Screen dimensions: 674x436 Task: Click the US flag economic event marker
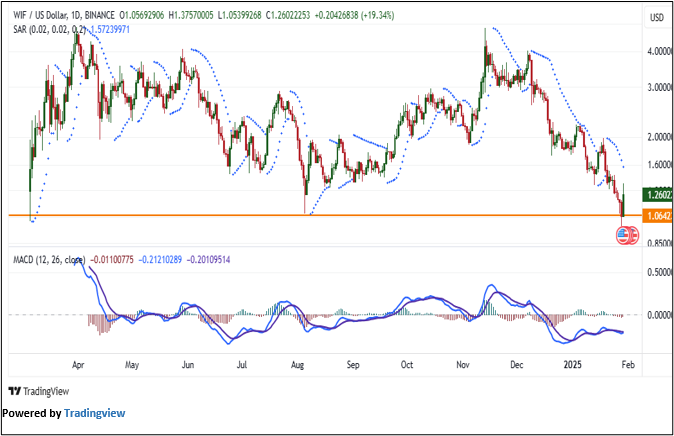[x=623, y=235]
